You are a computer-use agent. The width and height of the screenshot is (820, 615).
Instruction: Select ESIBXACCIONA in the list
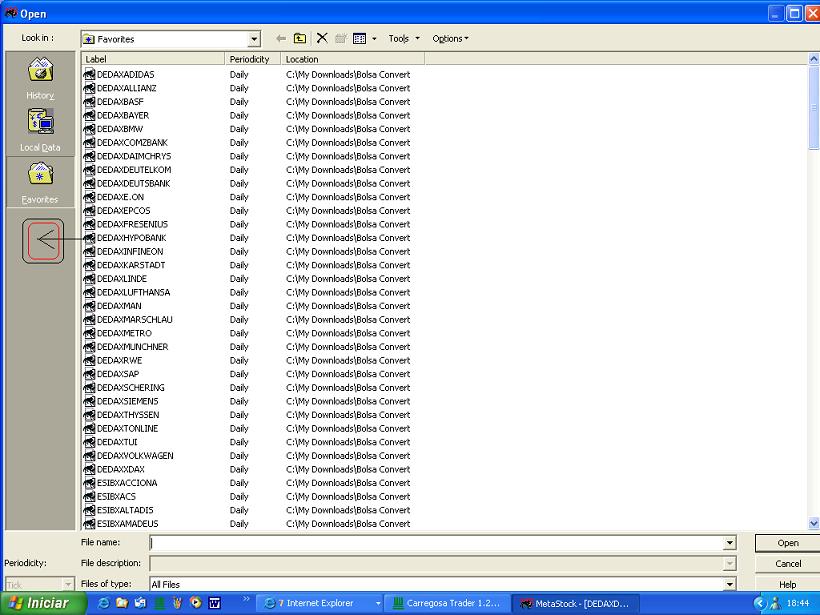click(x=127, y=482)
